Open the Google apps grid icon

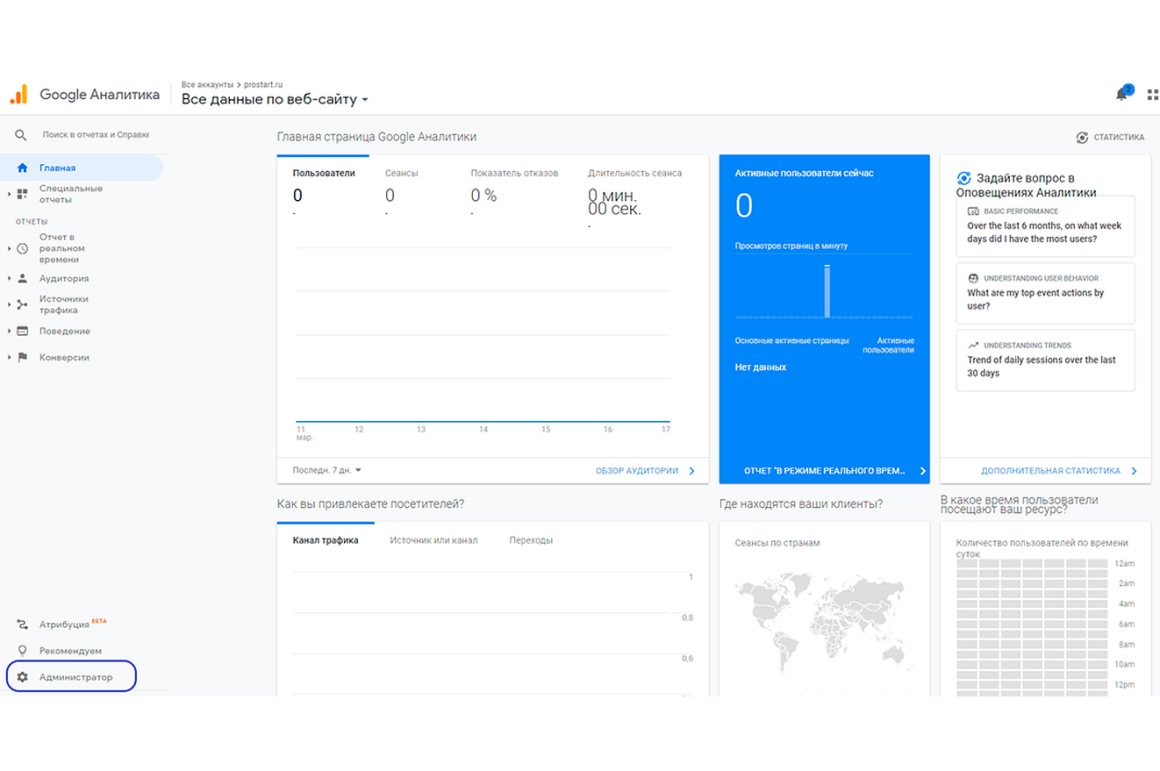click(x=1152, y=95)
